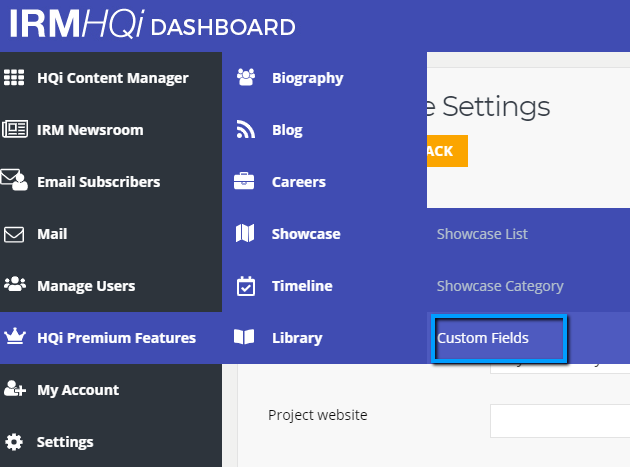
Task: Choose the Custom Fields submenu option
Action: coord(483,338)
